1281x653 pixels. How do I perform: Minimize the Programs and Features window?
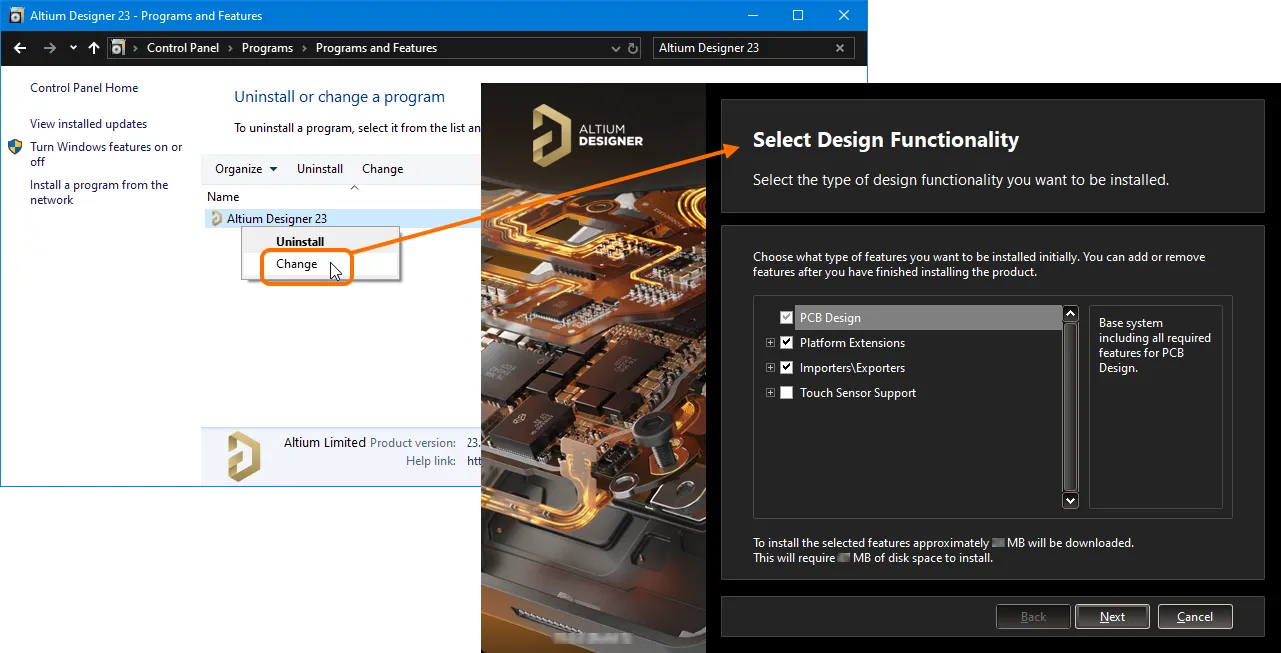(752, 15)
